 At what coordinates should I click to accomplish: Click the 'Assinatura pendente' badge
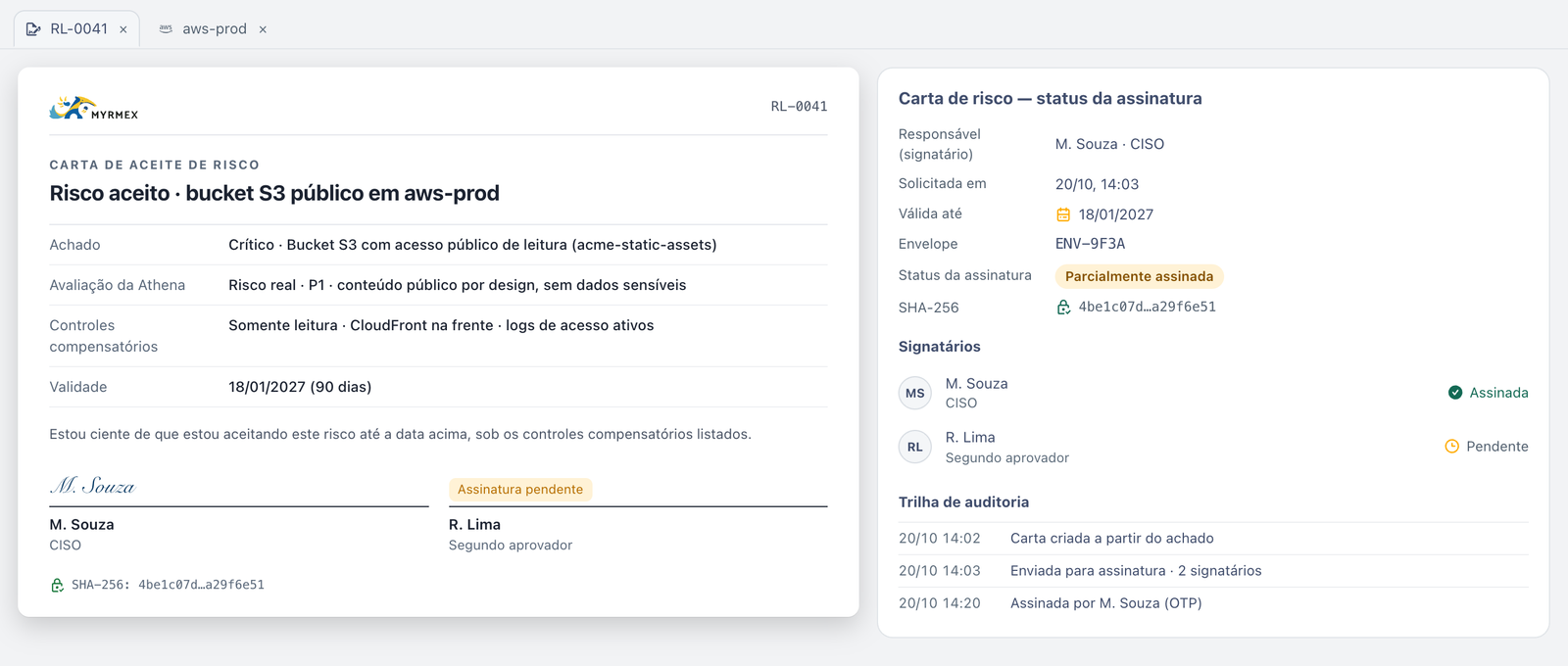click(x=520, y=490)
